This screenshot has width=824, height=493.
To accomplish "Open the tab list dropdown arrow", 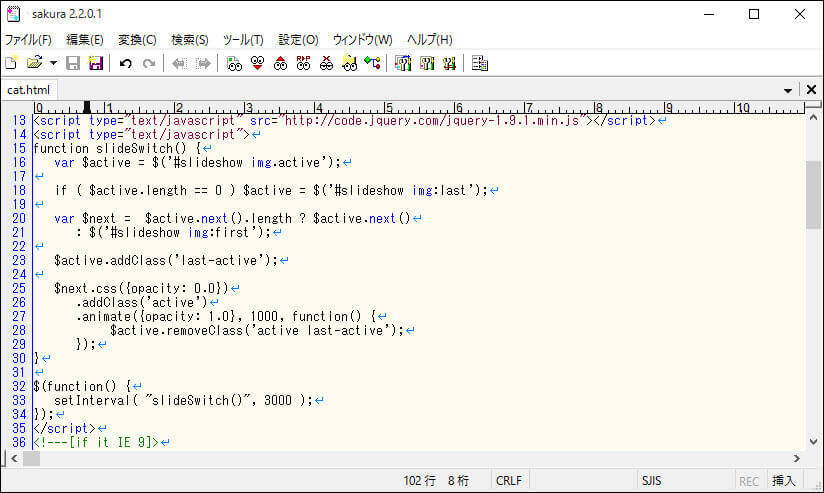I will point(788,90).
